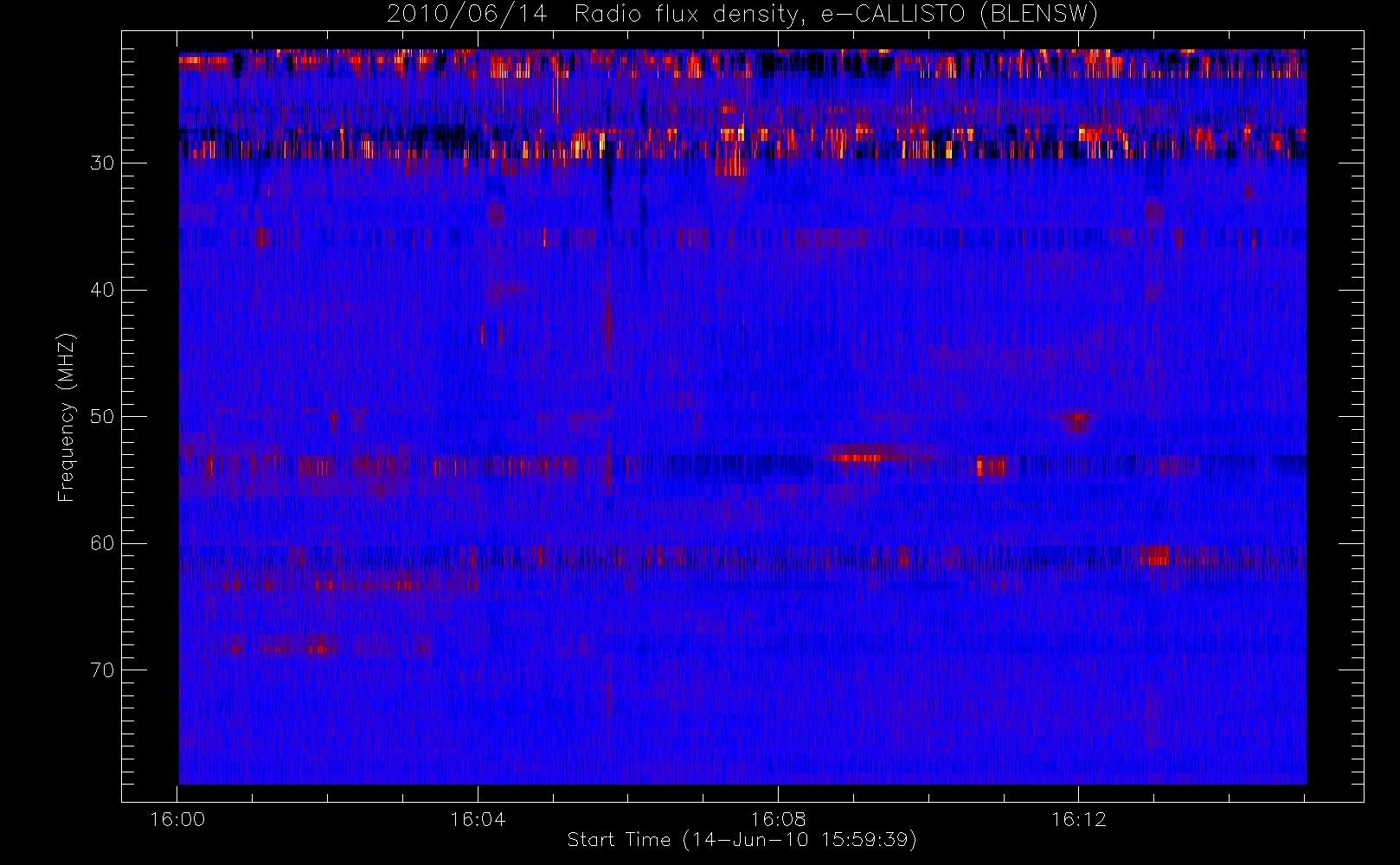The width and height of the screenshot is (1400, 865).
Task: Click the '50' frequency tick label
Action: 102,417
